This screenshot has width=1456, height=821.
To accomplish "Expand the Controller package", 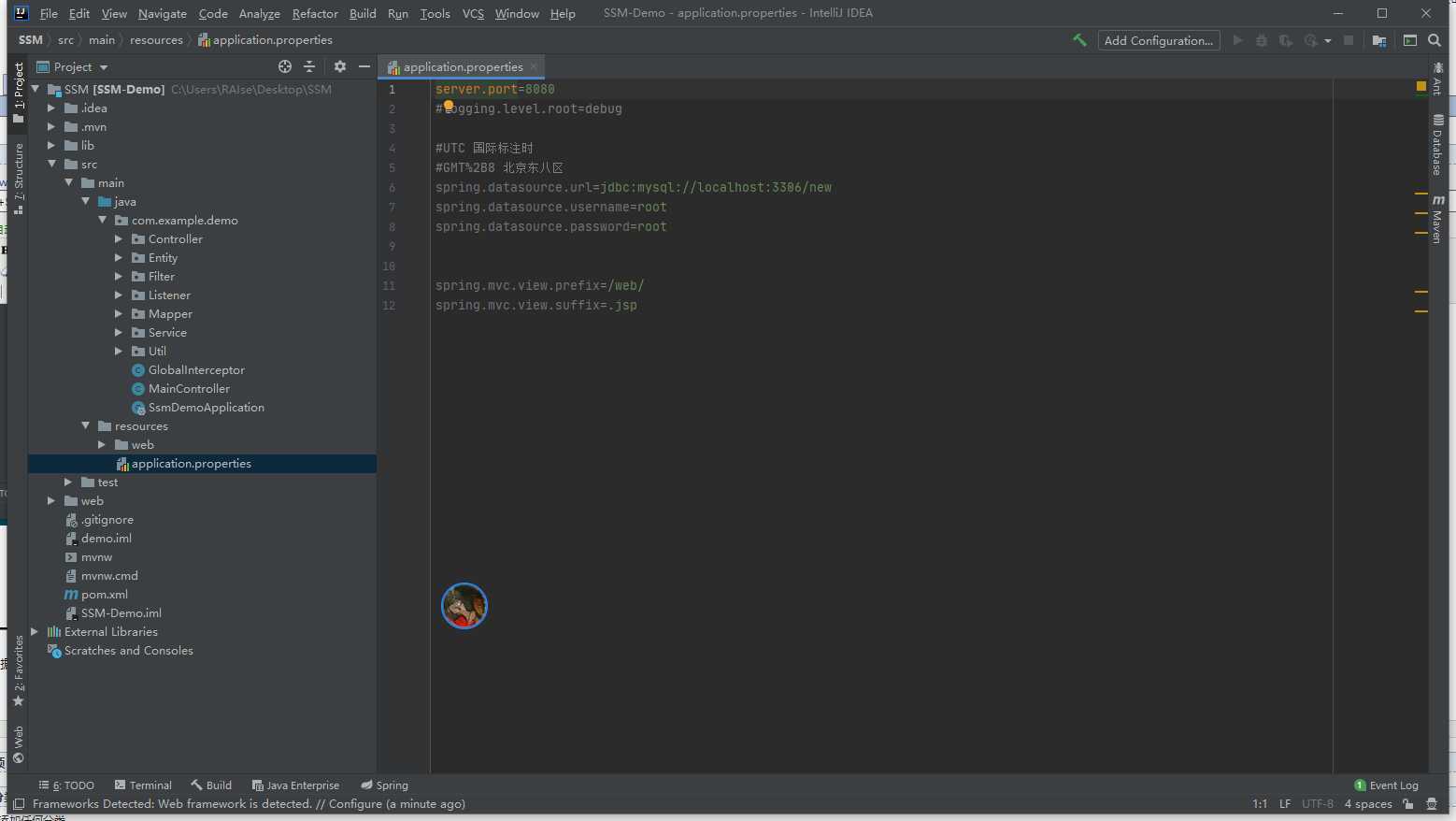I will point(119,239).
